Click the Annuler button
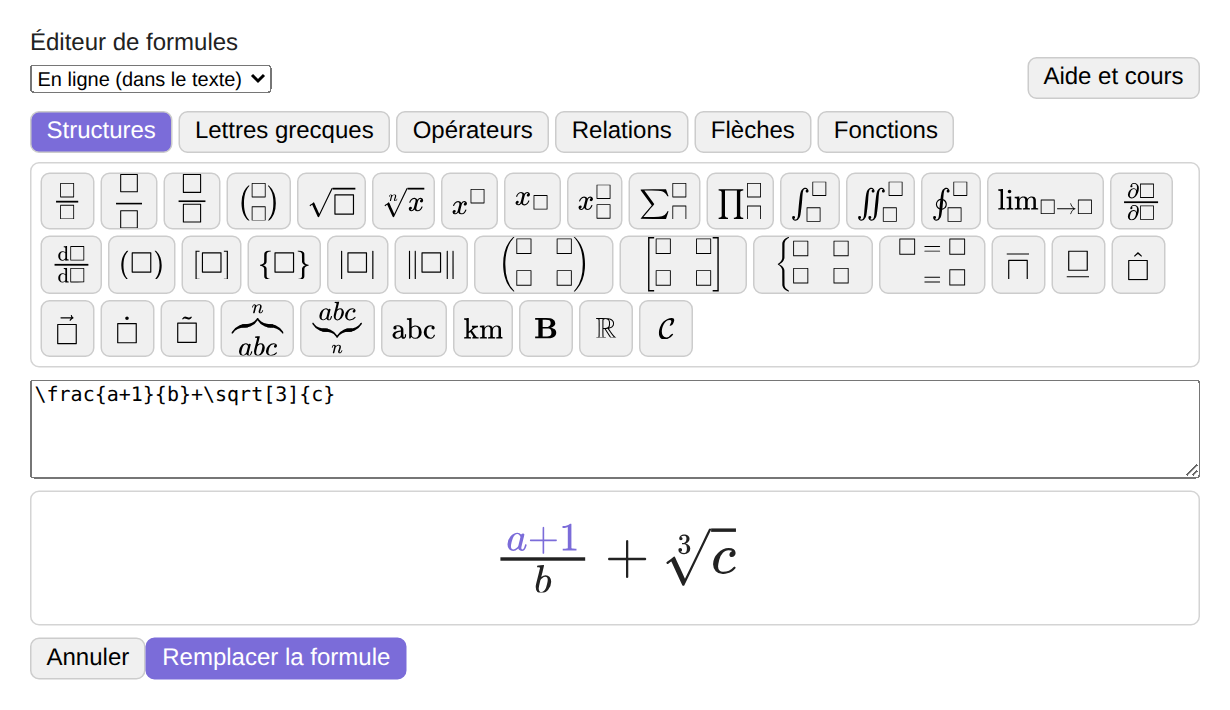The image size is (1230, 710). pyautogui.click(x=88, y=658)
